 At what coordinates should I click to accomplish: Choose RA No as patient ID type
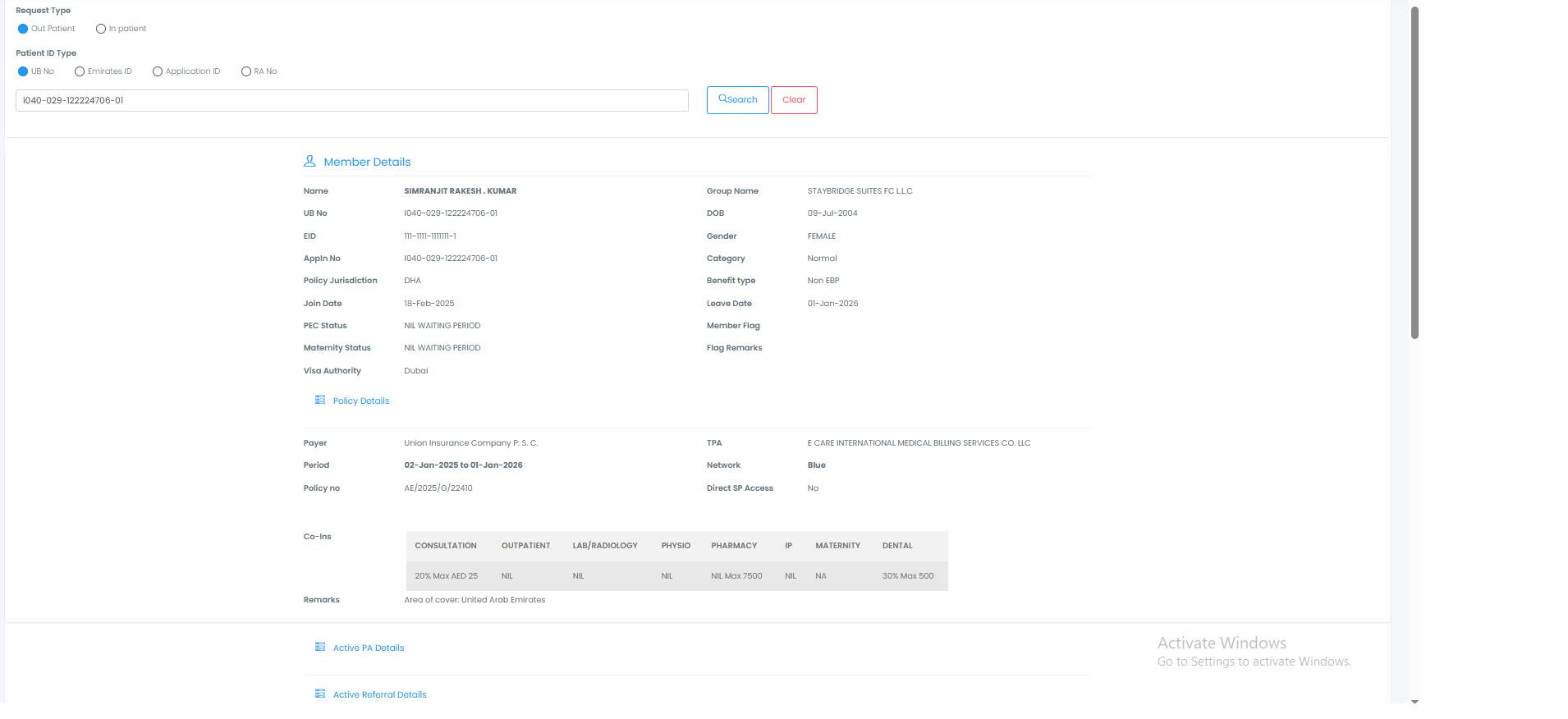tap(246, 71)
